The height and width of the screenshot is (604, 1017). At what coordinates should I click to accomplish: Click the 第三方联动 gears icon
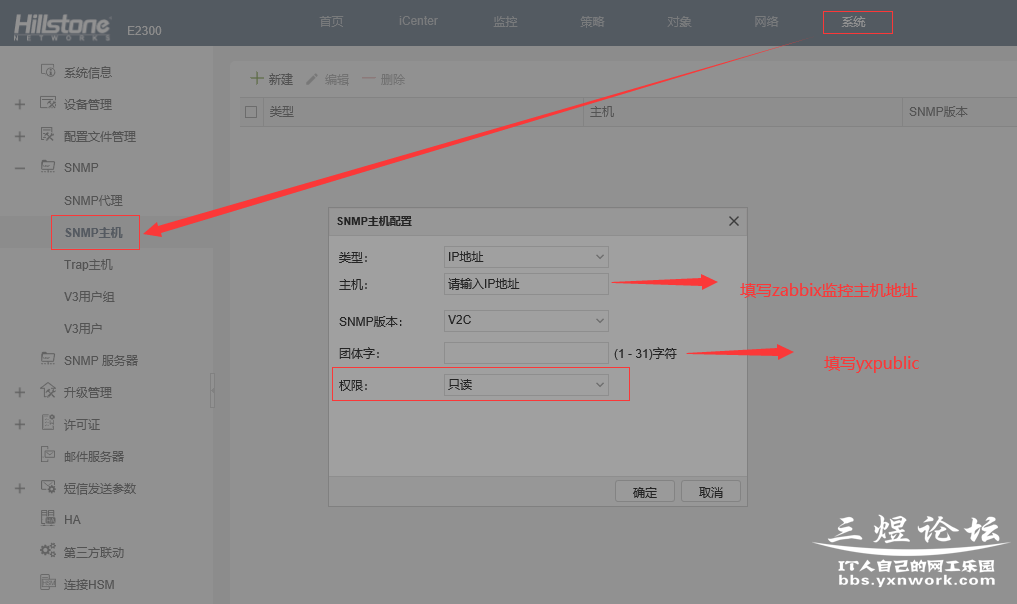click(x=48, y=550)
